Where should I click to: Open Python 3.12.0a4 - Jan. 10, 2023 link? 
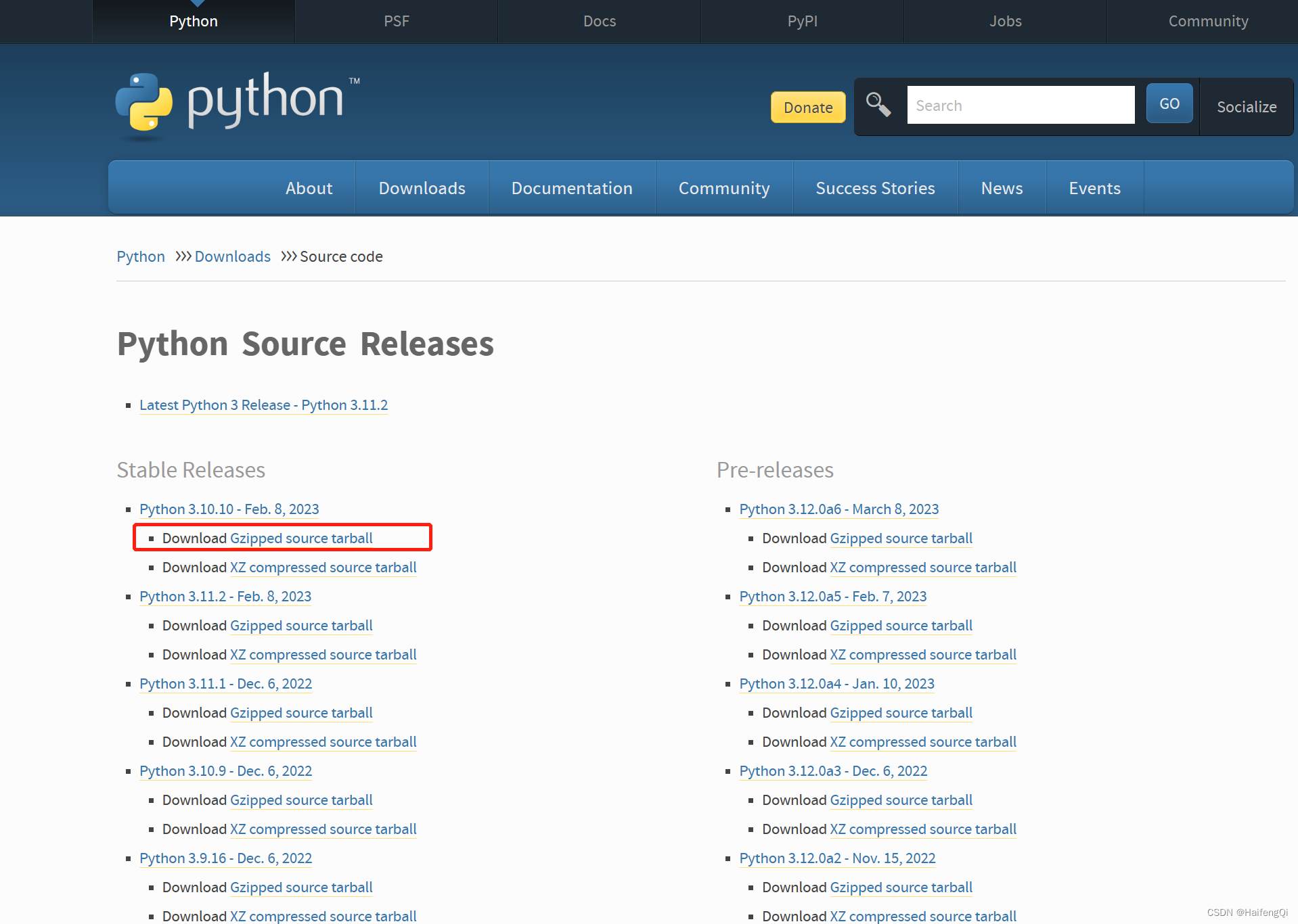[836, 684]
